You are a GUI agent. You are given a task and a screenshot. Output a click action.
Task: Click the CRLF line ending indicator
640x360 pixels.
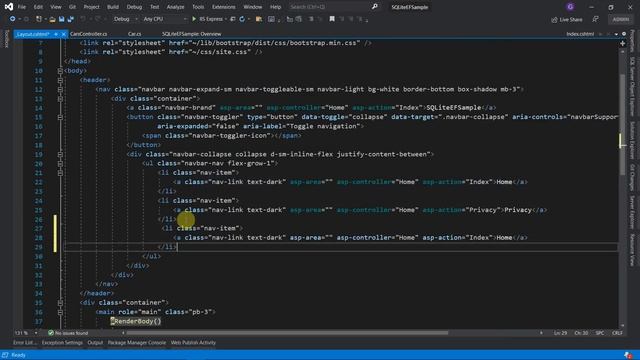click(x=617, y=333)
